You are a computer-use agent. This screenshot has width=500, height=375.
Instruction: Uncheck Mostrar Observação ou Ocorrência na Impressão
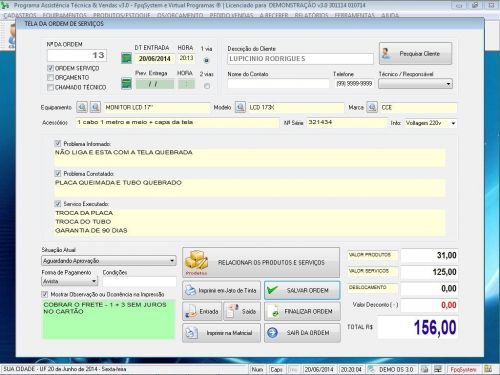point(45,294)
